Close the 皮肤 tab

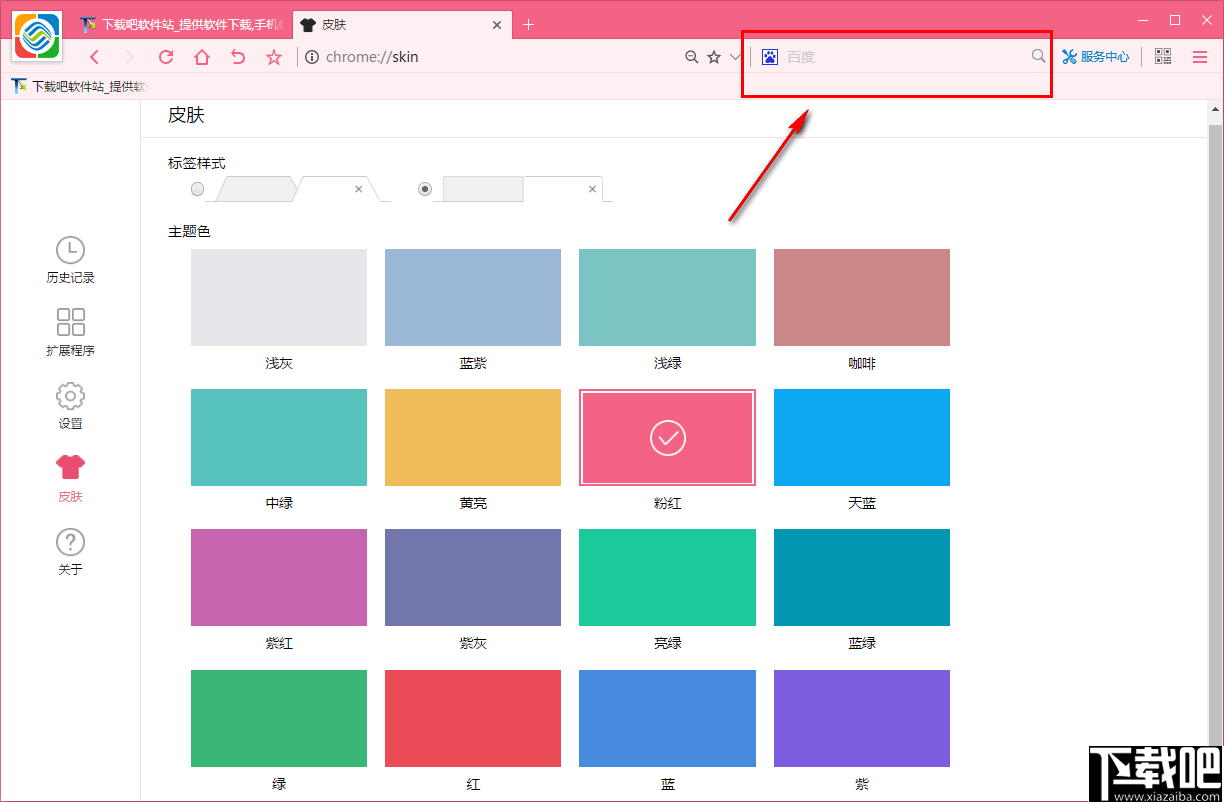pyautogui.click(x=497, y=24)
